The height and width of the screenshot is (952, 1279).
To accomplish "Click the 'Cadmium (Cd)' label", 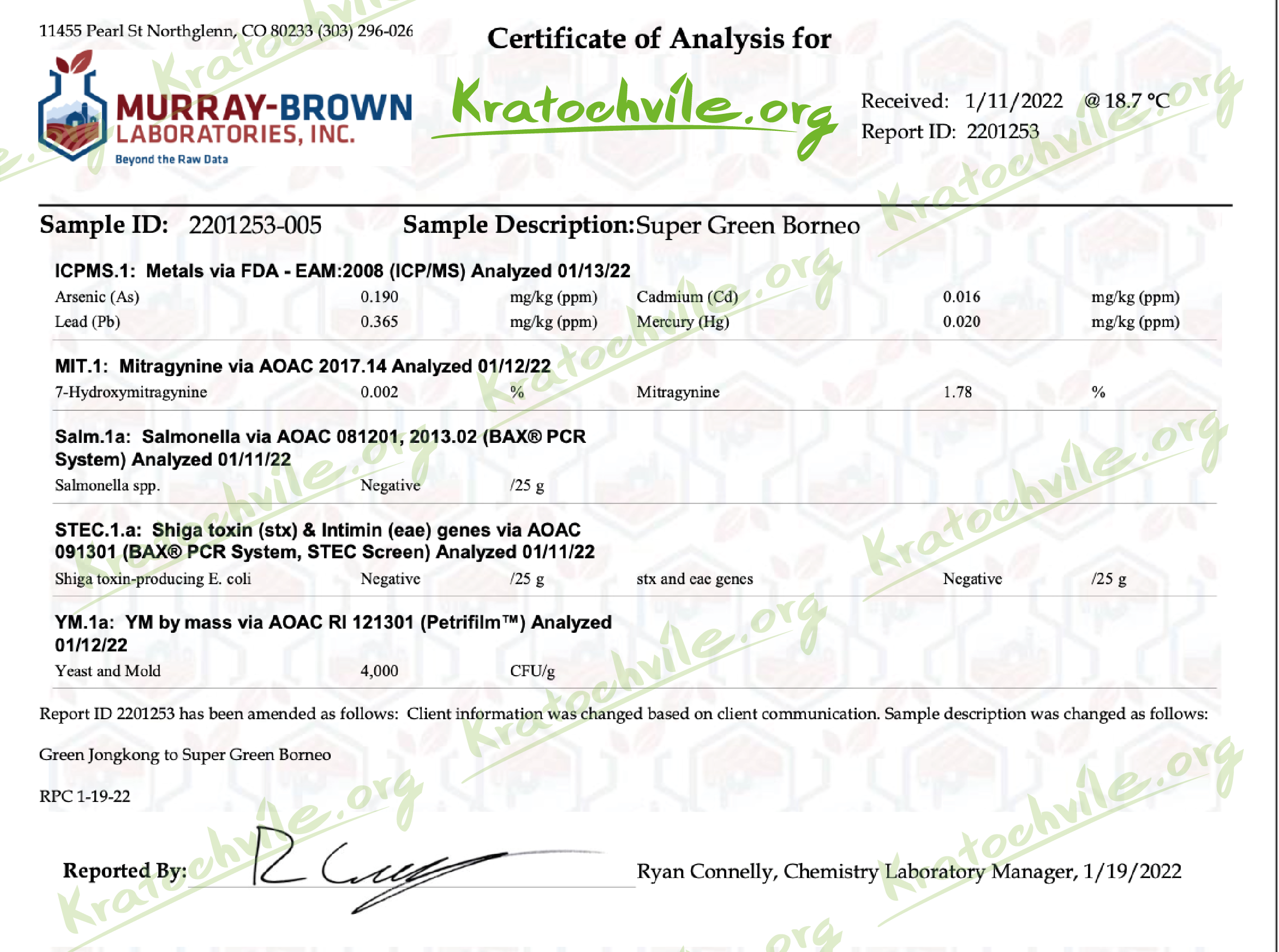I will 687,297.
